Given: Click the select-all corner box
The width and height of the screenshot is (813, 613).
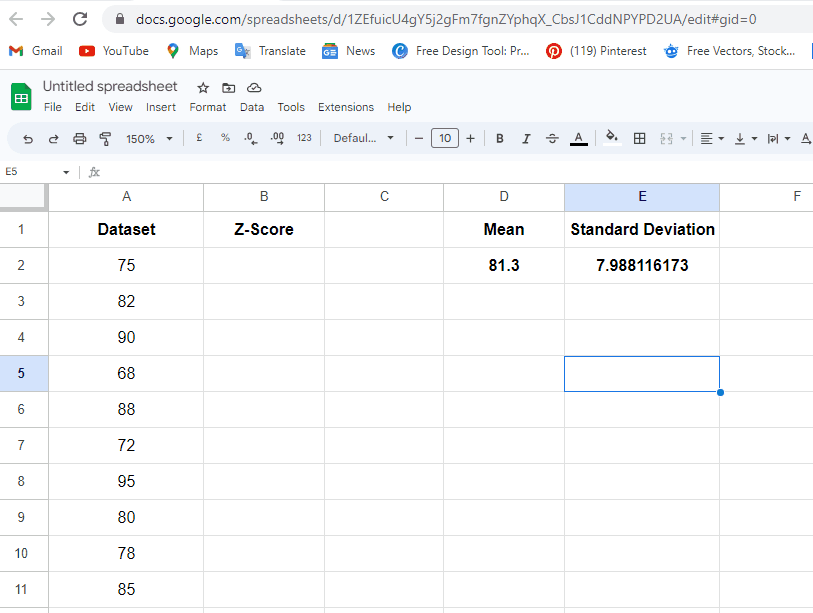Looking at the screenshot, I should pos(24,197).
